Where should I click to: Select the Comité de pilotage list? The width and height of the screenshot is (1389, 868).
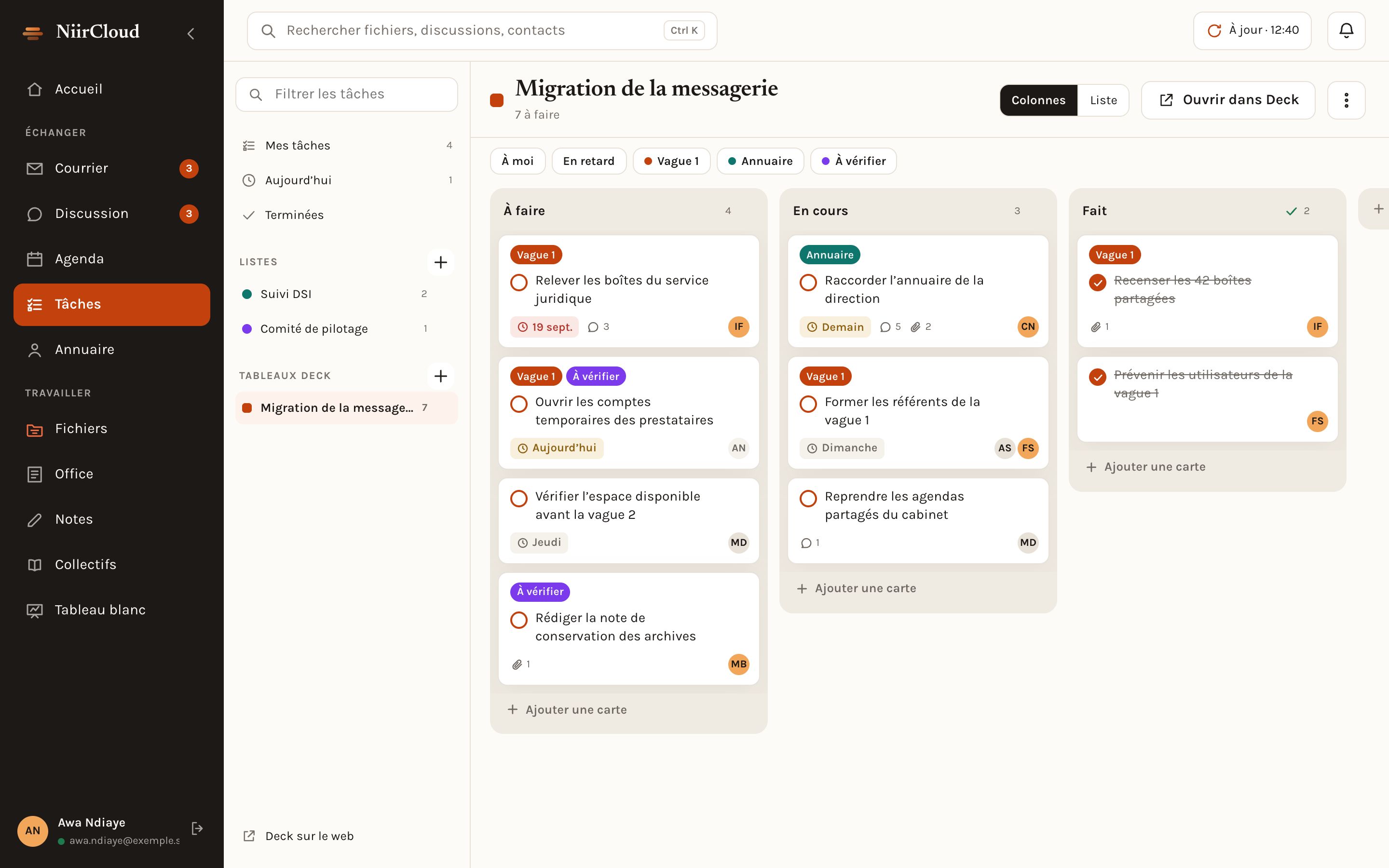[x=346, y=328]
